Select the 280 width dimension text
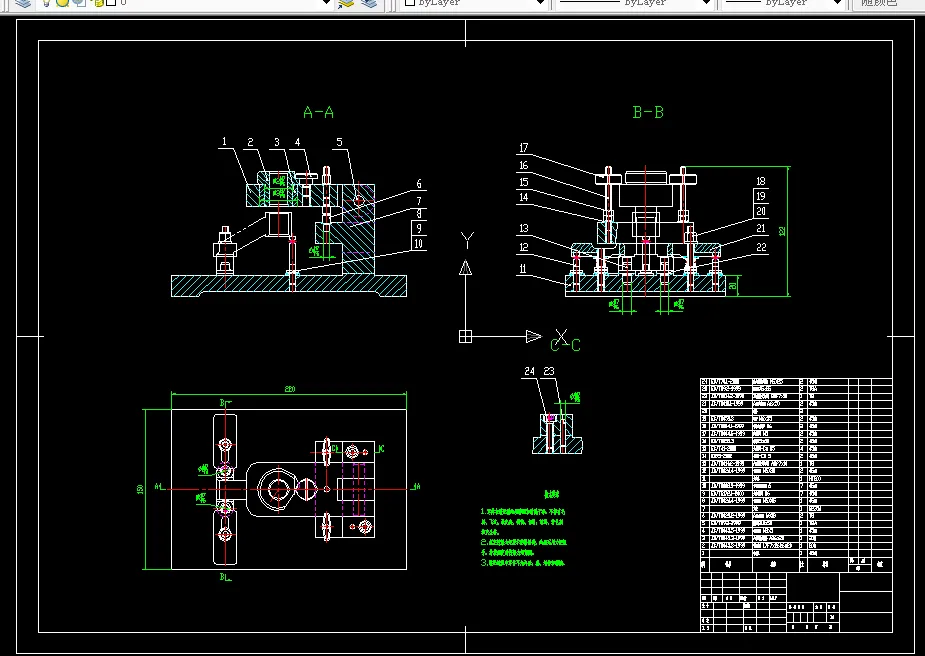The image size is (925, 656). tap(290, 389)
